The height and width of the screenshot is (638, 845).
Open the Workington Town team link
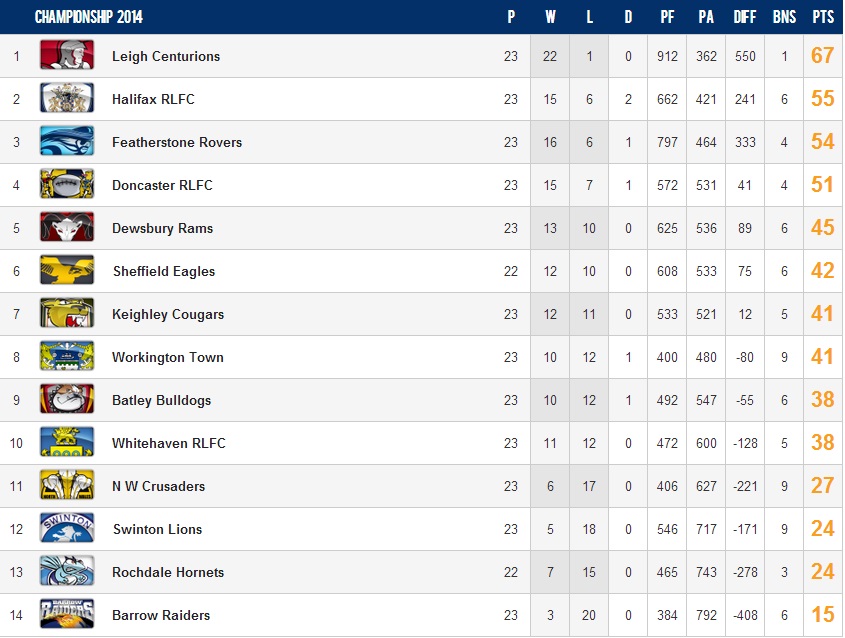click(167, 357)
